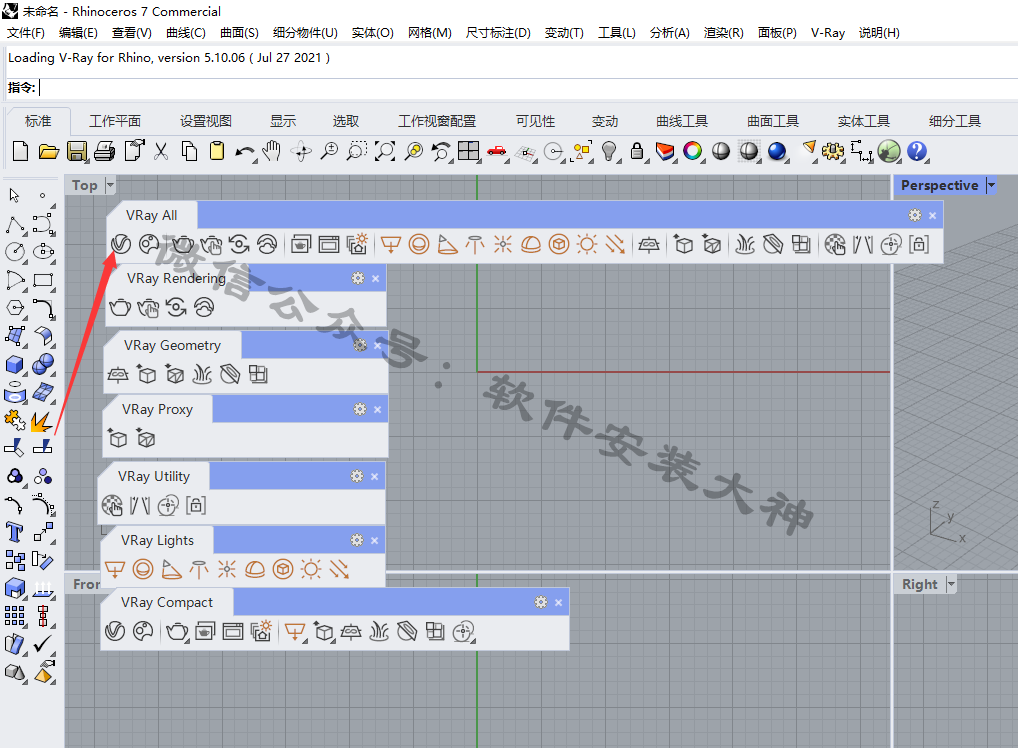Click the teapot render icon in VRay Rendering

coord(119,307)
